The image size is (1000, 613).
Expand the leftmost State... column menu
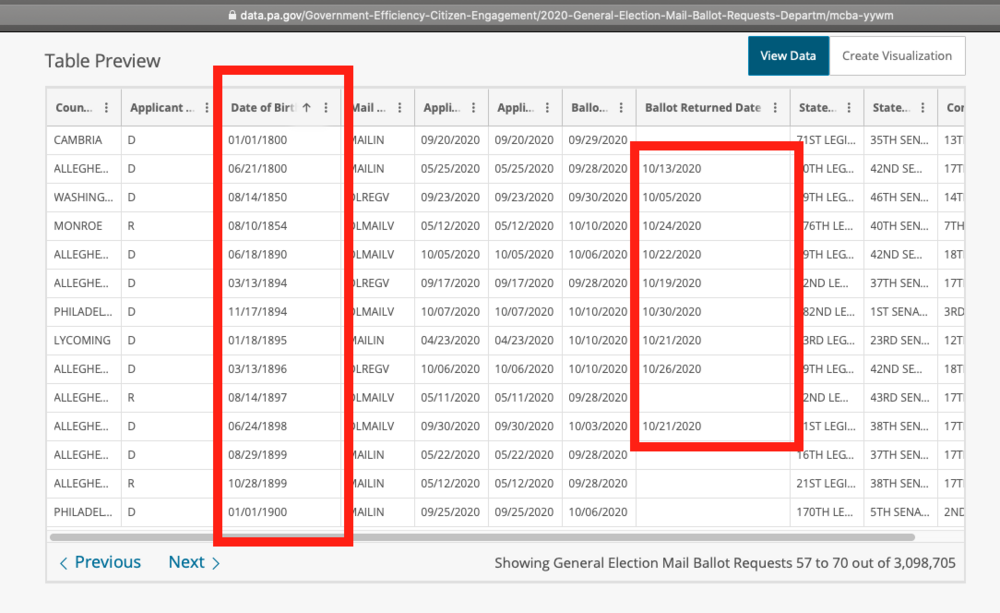(x=848, y=108)
